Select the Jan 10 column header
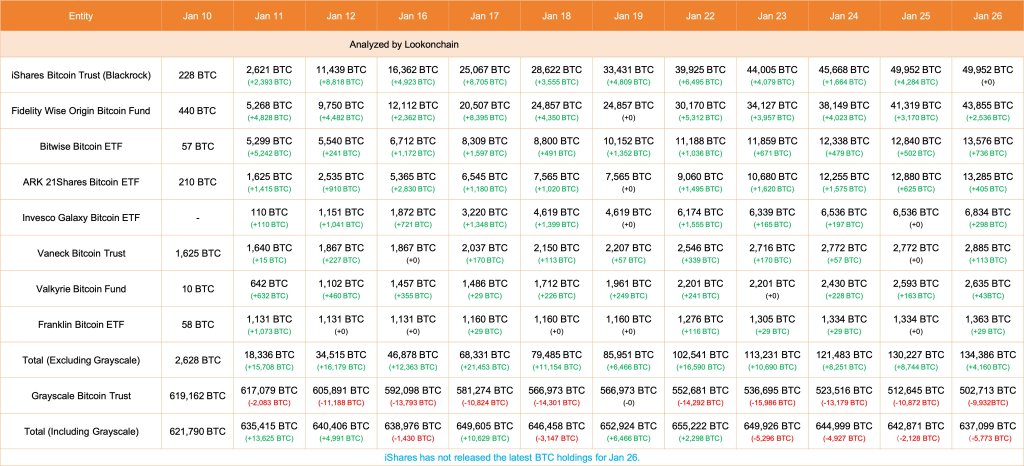 point(190,17)
